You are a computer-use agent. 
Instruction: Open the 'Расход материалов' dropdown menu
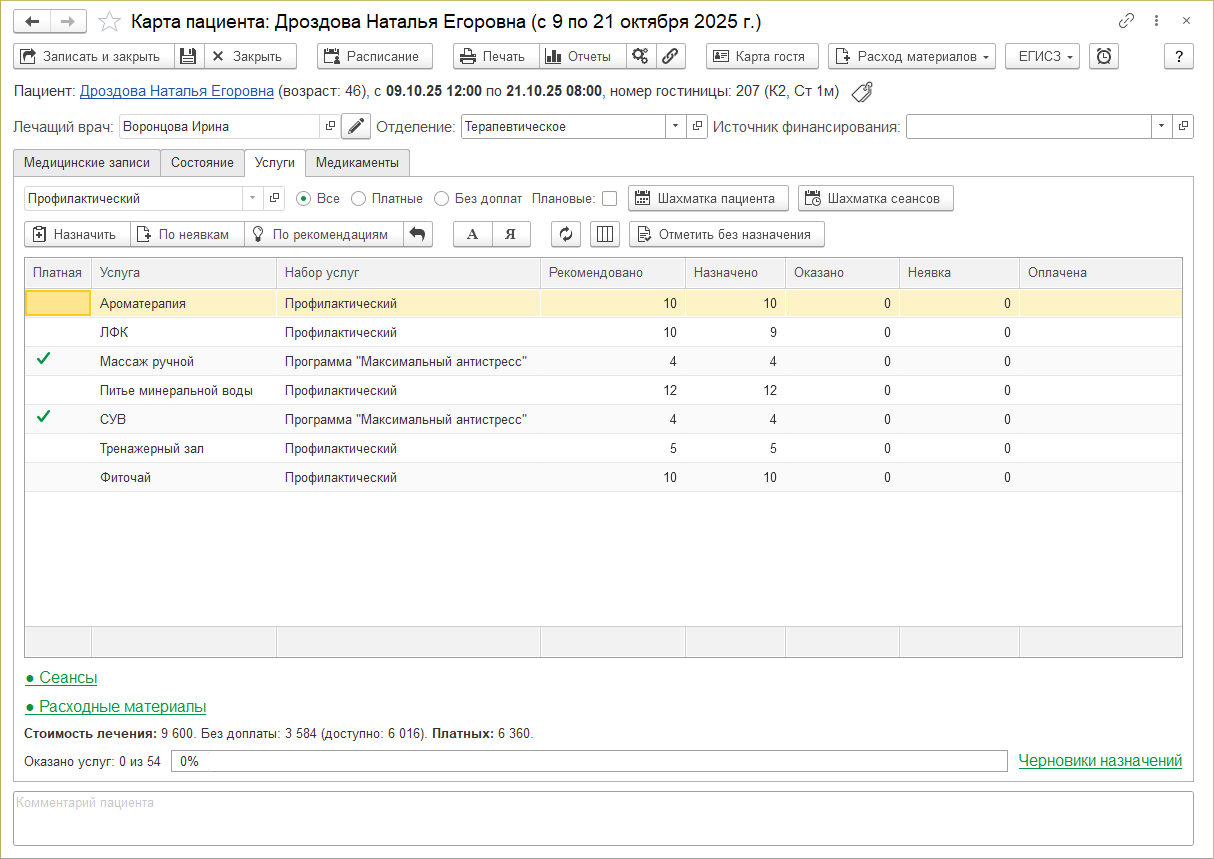click(x=911, y=57)
